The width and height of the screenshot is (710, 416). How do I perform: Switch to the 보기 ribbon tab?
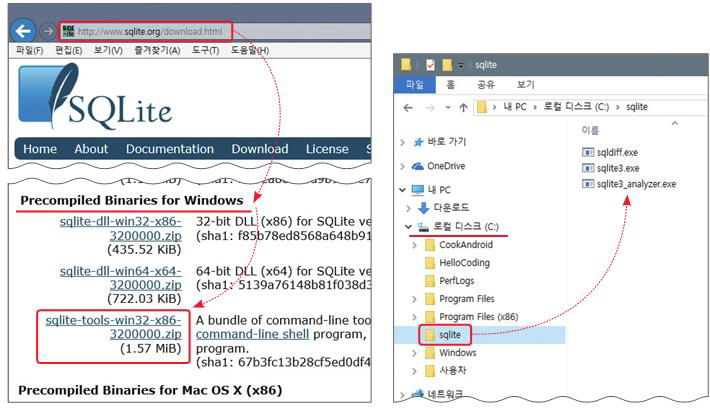526,85
